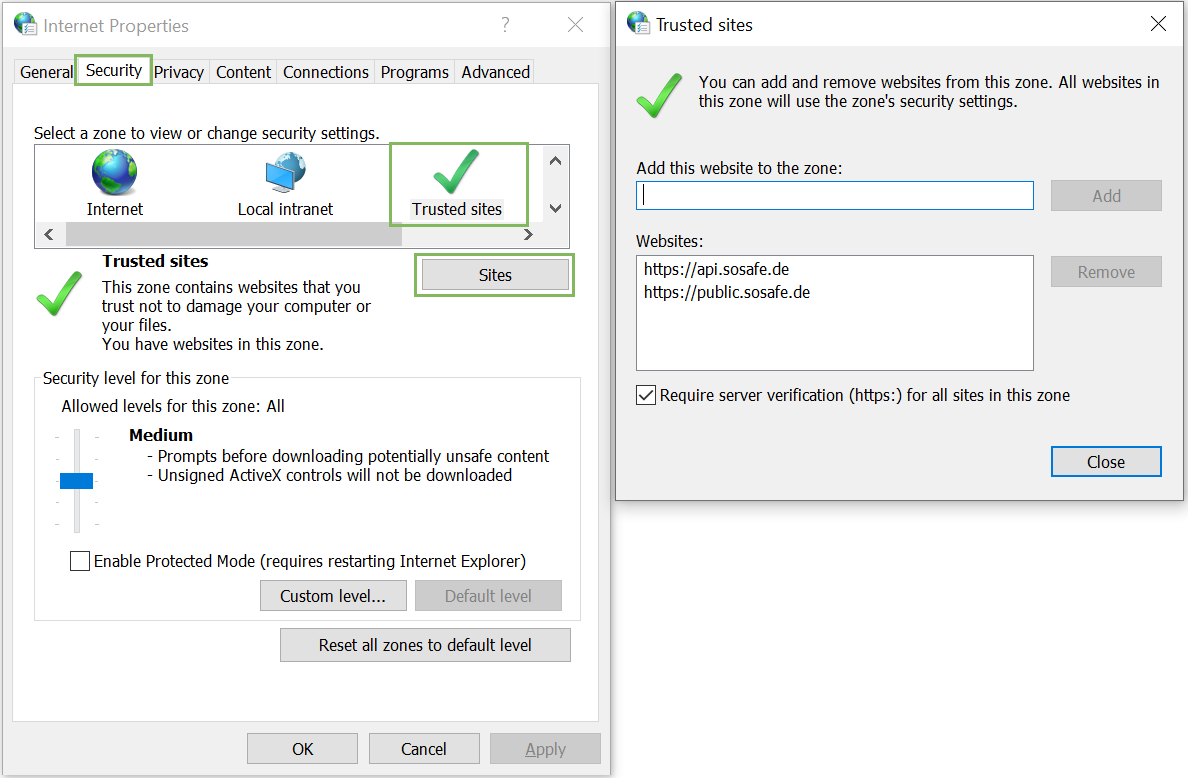
Task: Select the Local intranet zone icon
Action: click(285, 174)
